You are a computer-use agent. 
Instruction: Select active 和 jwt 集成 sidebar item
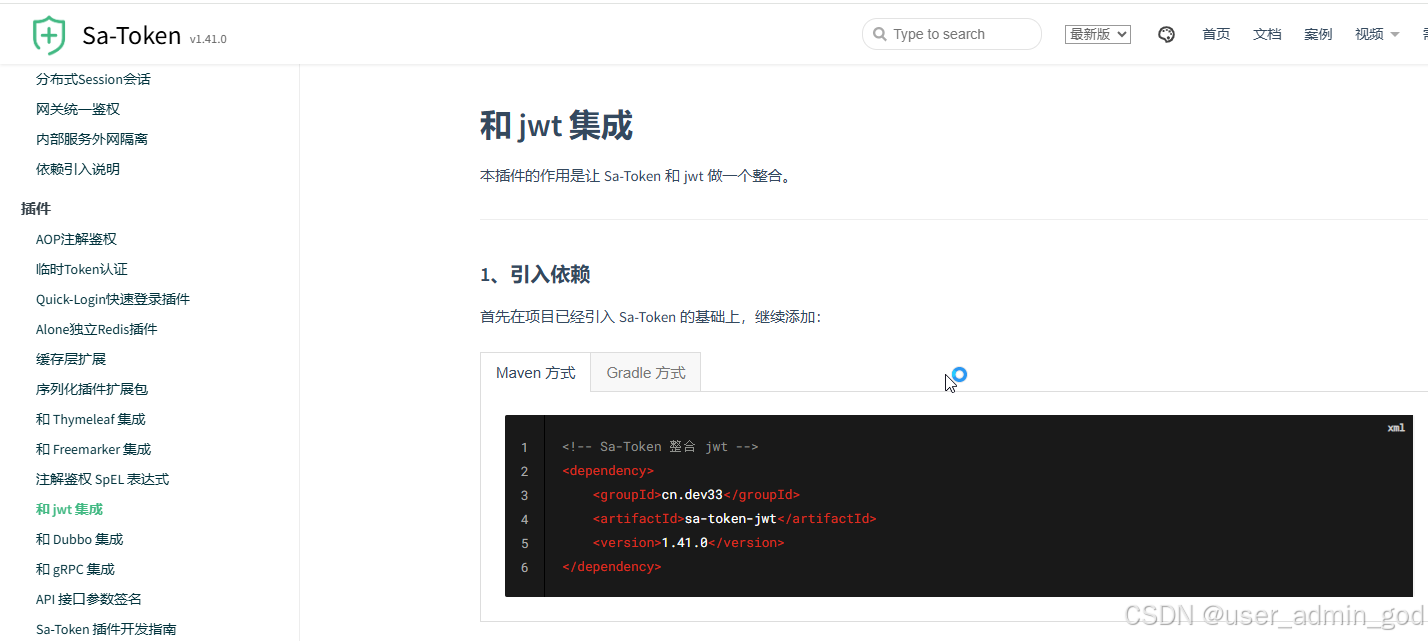tap(70, 509)
